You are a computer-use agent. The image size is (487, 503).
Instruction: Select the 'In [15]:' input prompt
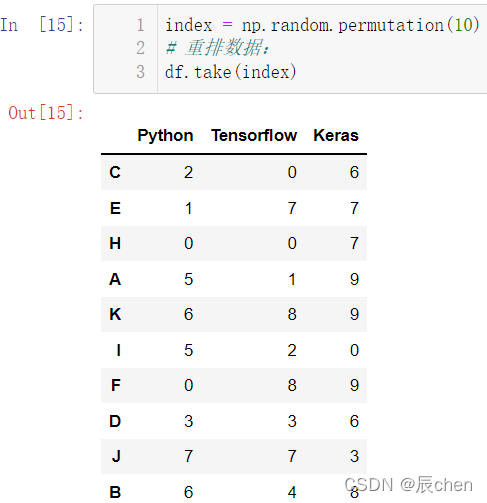pos(42,25)
